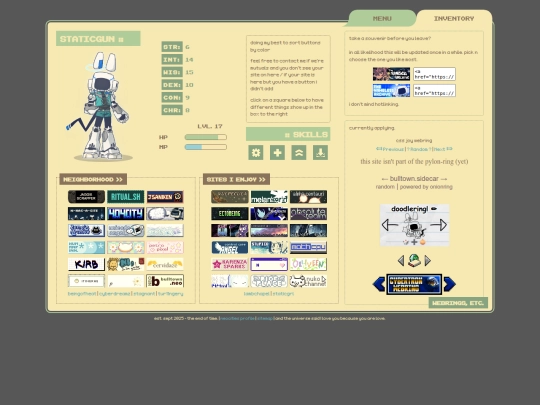Click the doodlering right arrow
This screenshot has height=405, width=540.
(439, 225)
